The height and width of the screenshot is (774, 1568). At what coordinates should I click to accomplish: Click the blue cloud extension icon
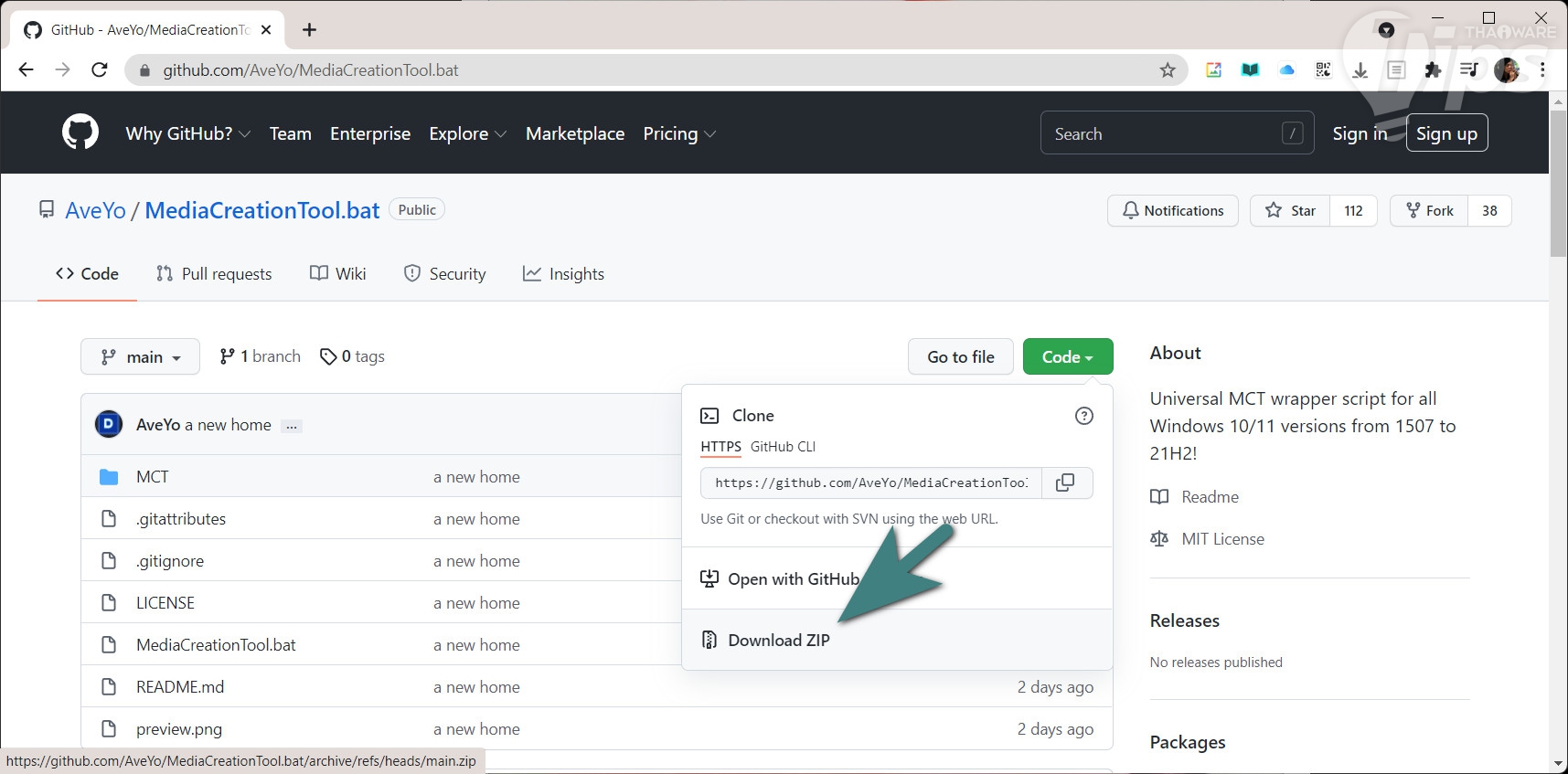(x=1286, y=70)
